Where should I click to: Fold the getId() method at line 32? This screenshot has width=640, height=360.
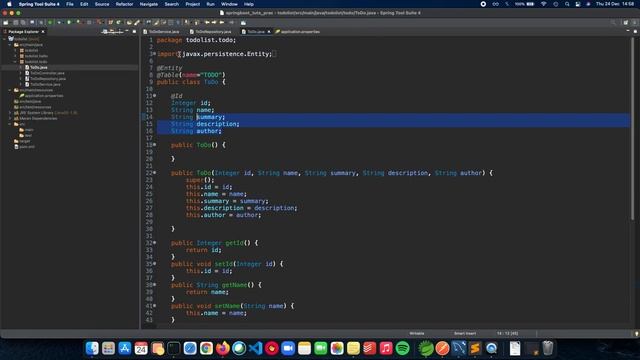pos(154,243)
